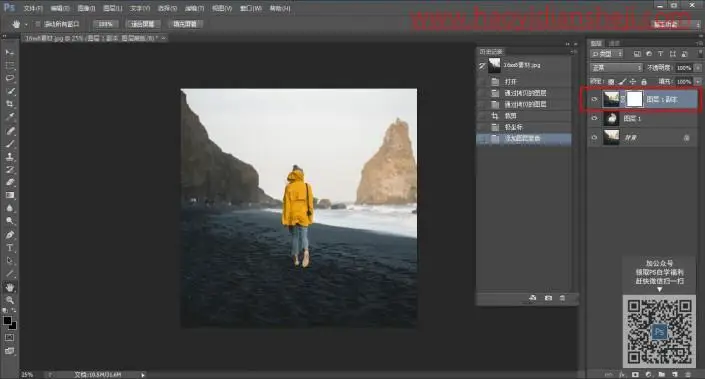Select the History Brush tool
This screenshot has height=379, width=705.
click(x=9, y=170)
